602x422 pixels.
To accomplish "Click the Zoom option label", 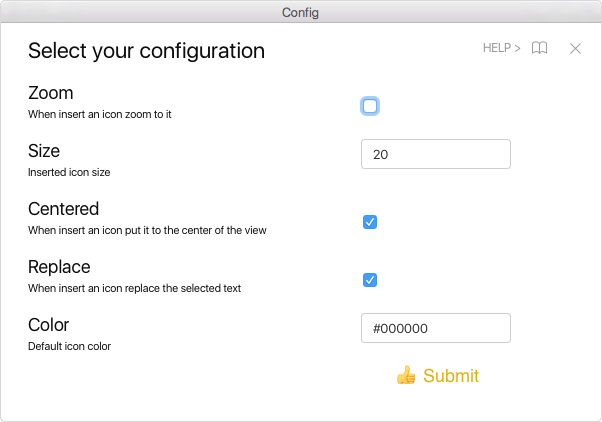I will (x=51, y=93).
